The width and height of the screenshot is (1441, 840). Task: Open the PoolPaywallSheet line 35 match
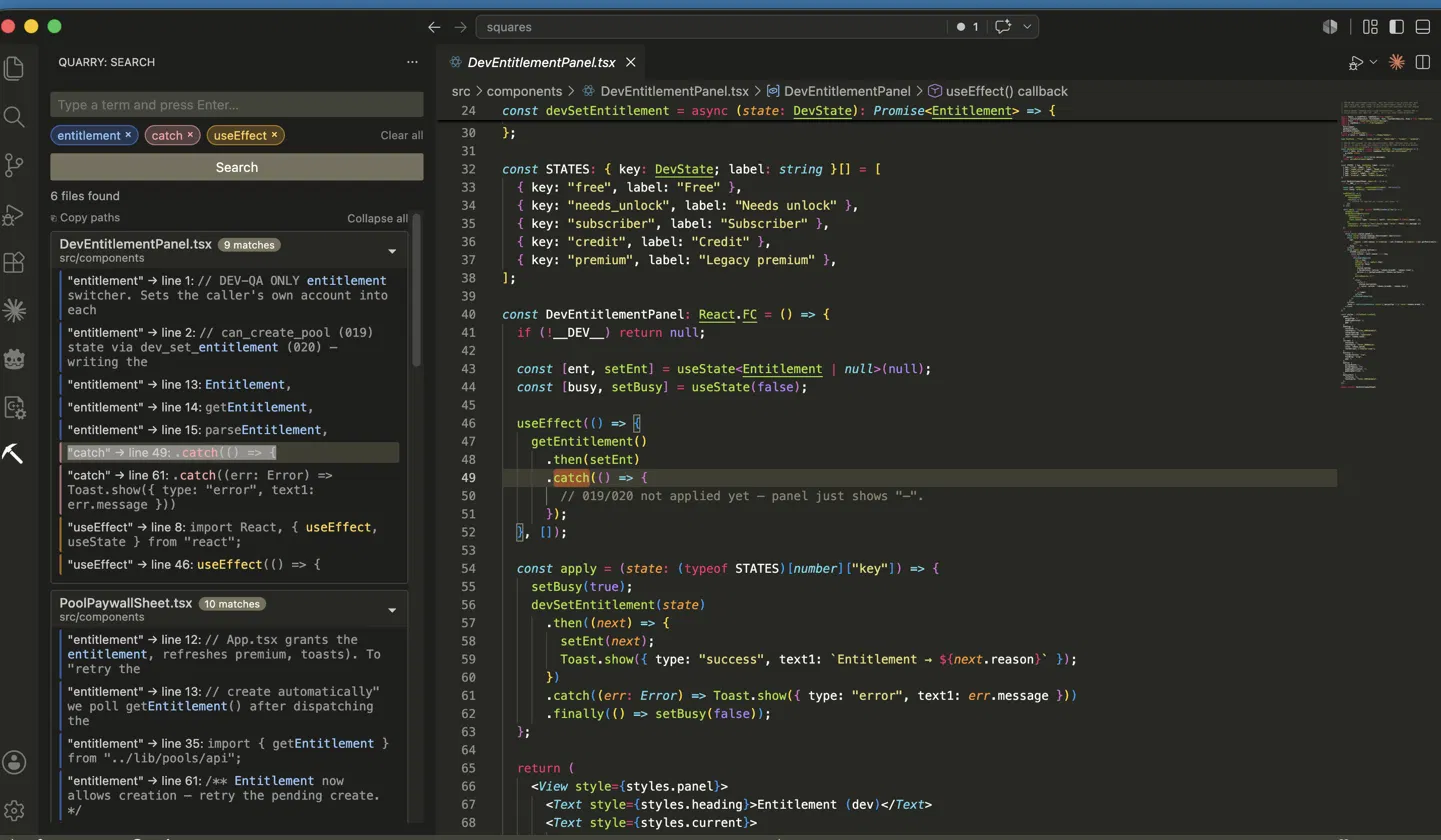click(x=229, y=750)
